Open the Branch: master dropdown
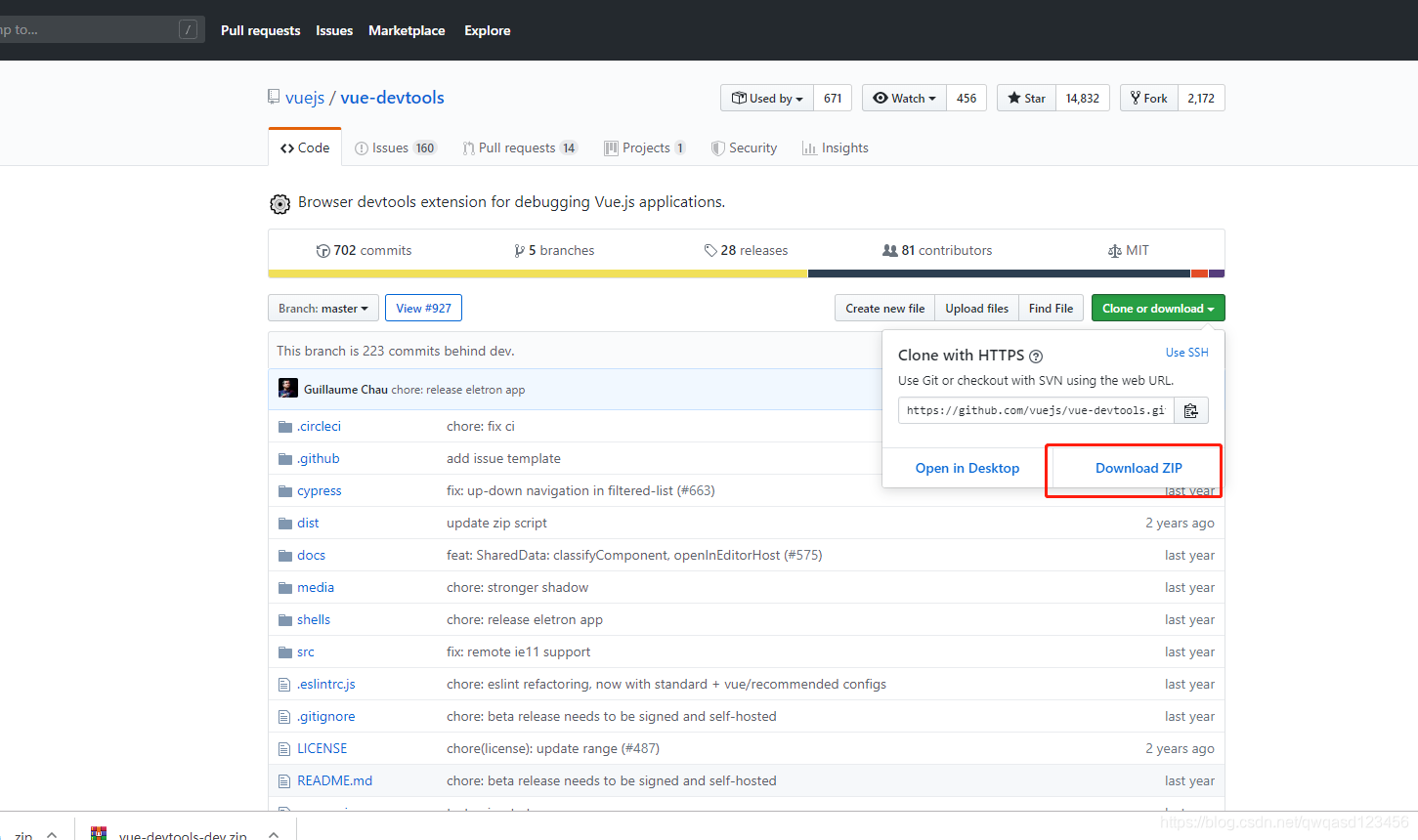1418x840 pixels. click(x=323, y=308)
